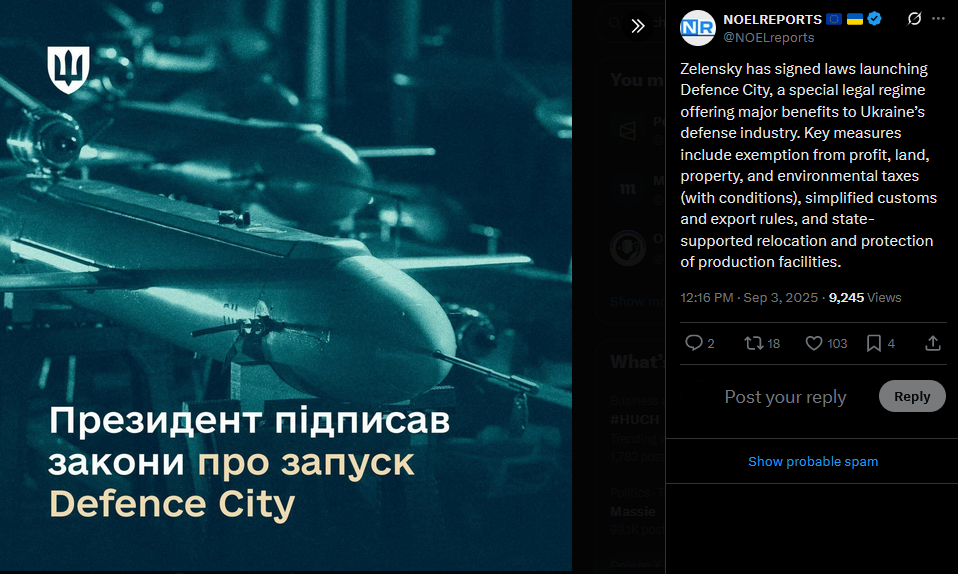
Task: Click the Ukrainian headline text on image
Action: tap(249, 462)
